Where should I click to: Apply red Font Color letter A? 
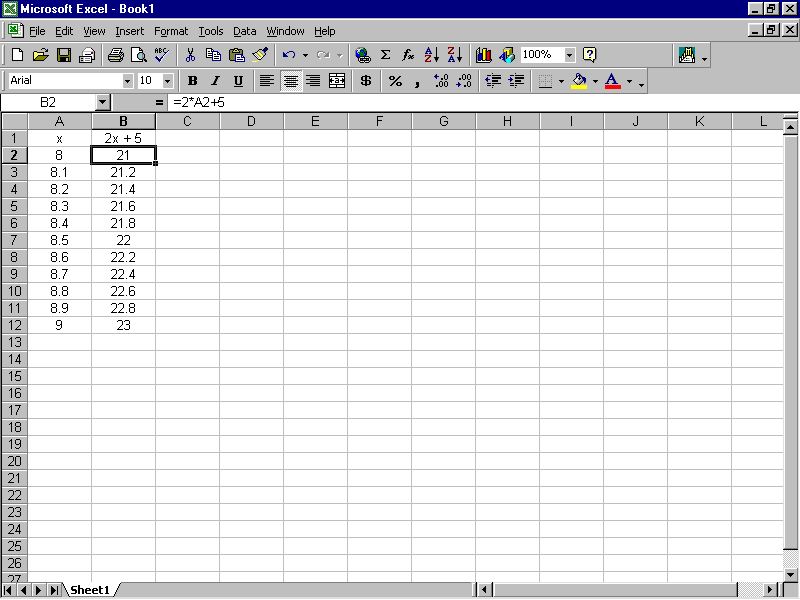(x=612, y=81)
